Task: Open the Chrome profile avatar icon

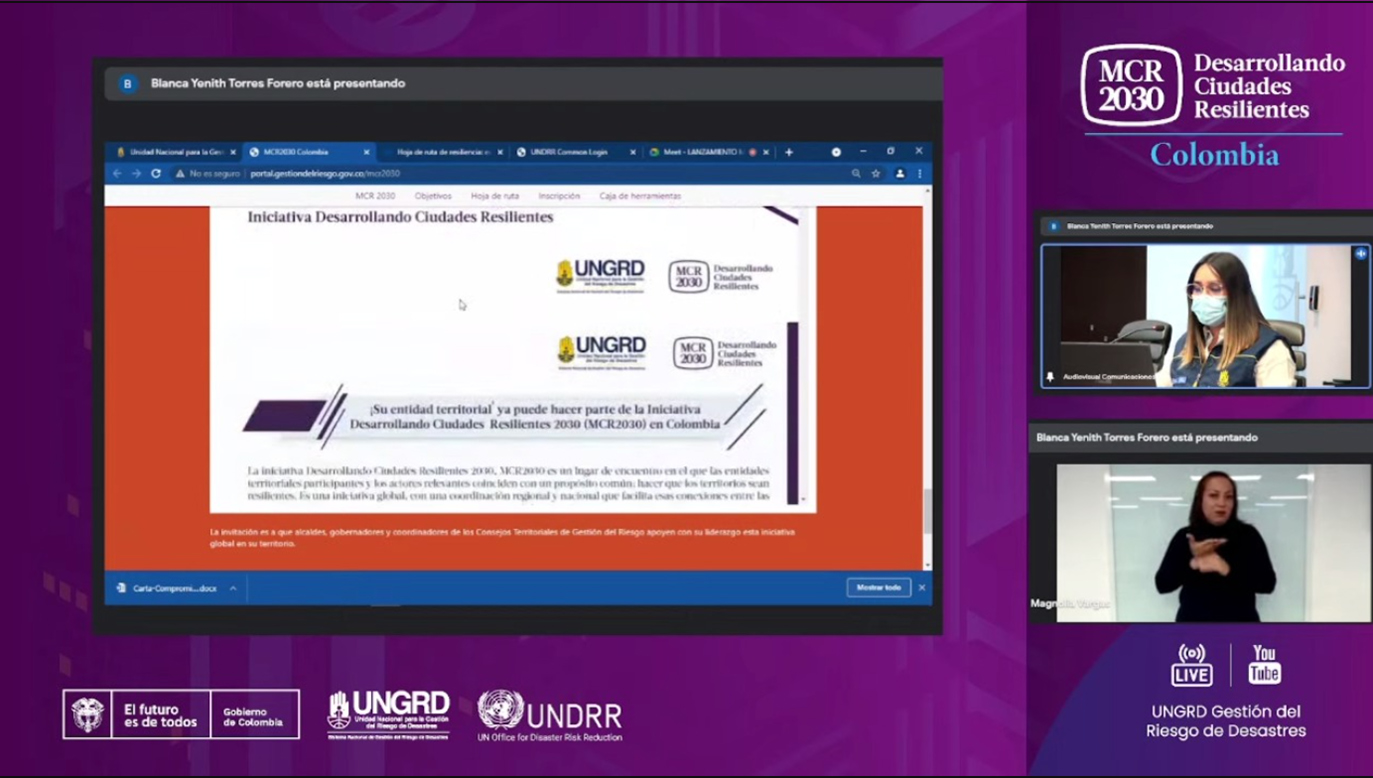Action: coord(899,173)
